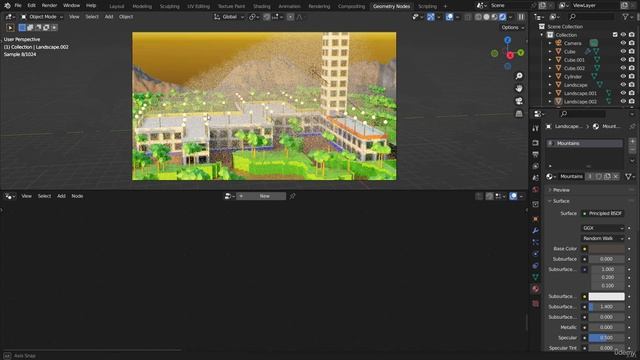Screen dimensions: 640x360
Task: Click the blue Z axis on the gizmo
Action: coord(507,40)
